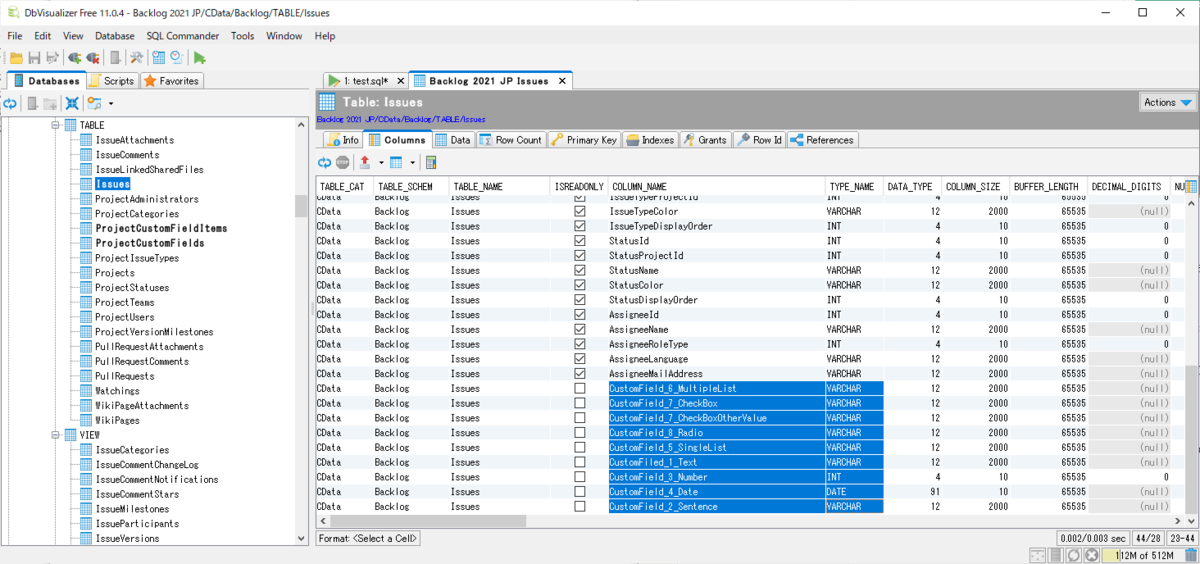The width and height of the screenshot is (1200, 564).
Task: Open dropdown next to grid layout icon
Action: 411,162
